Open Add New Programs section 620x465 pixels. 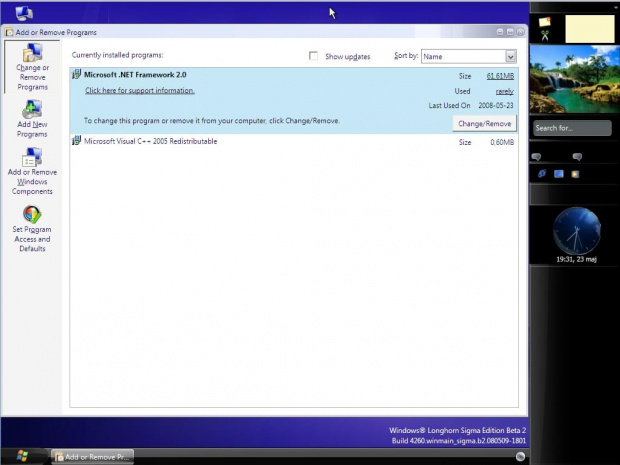coord(32,119)
